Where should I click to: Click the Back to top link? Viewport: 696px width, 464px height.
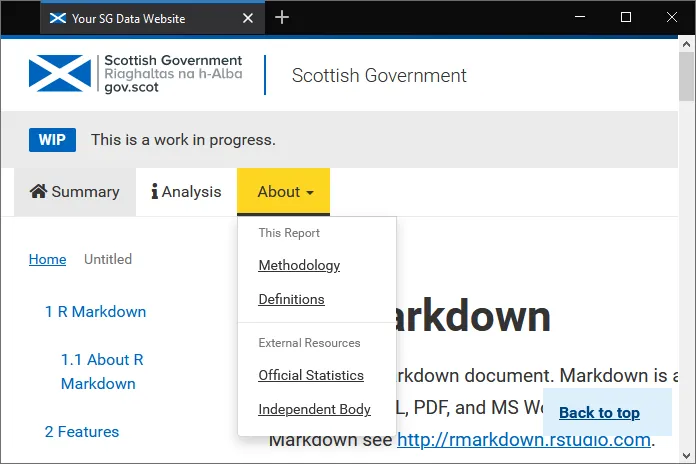[x=599, y=412]
